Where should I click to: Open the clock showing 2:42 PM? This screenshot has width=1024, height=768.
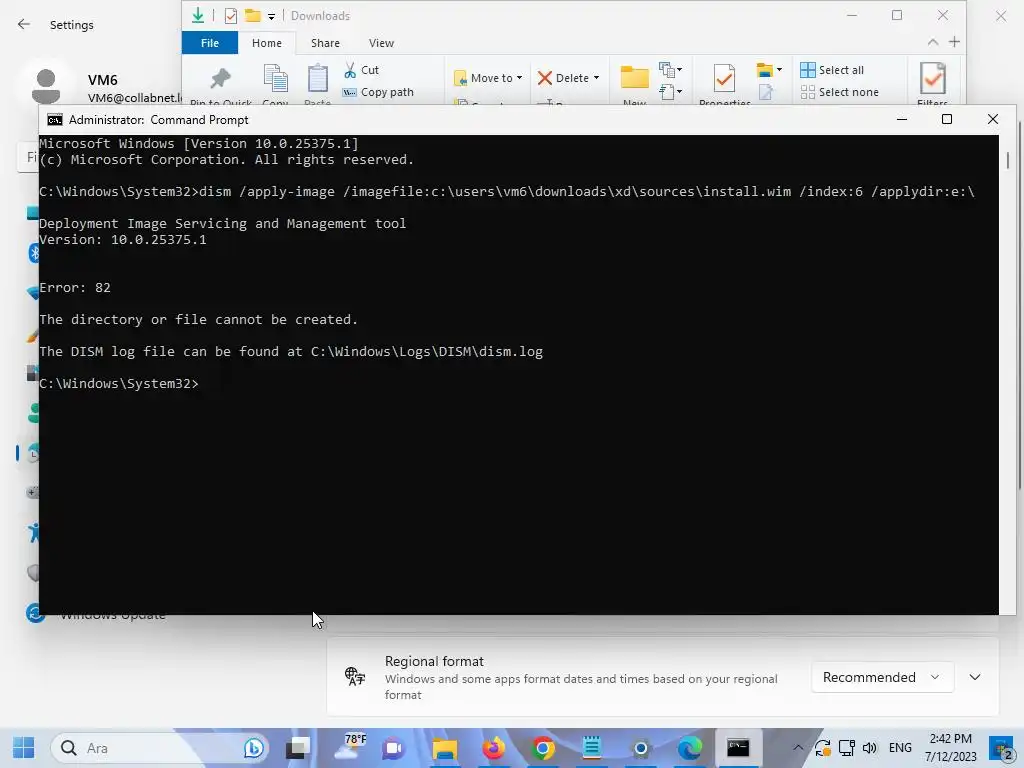pyautogui.click(x=951, y=748)
